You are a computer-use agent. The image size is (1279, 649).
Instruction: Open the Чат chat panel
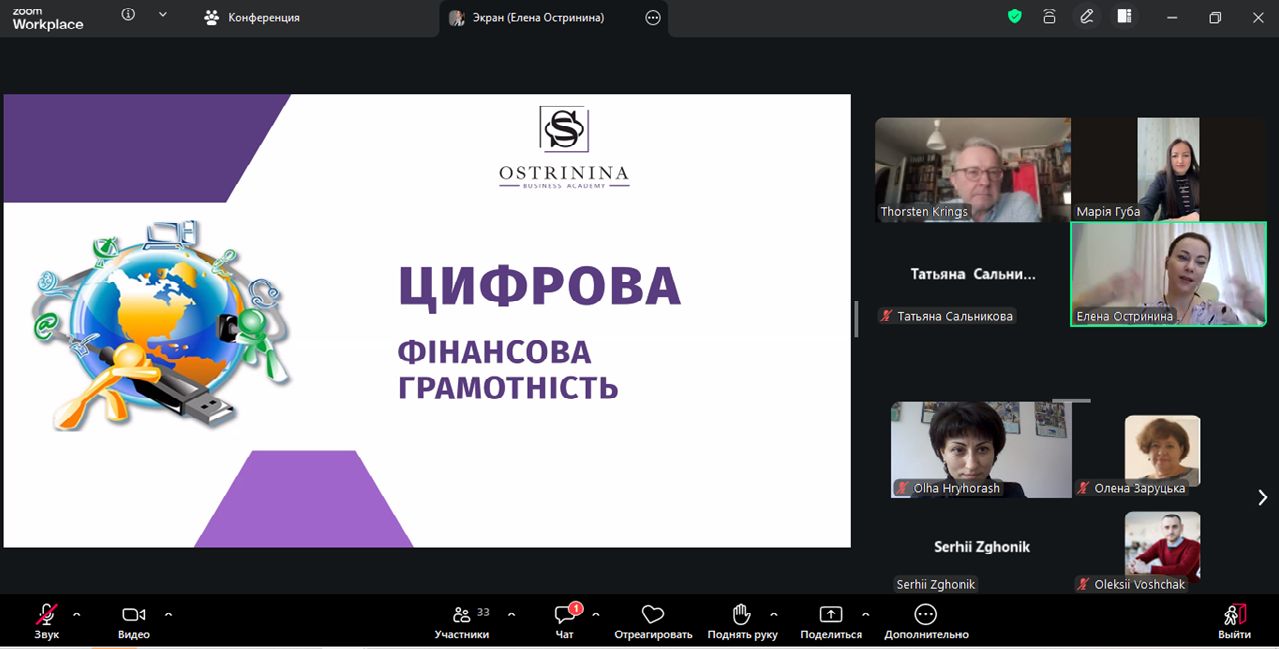(x=565, y=620)
